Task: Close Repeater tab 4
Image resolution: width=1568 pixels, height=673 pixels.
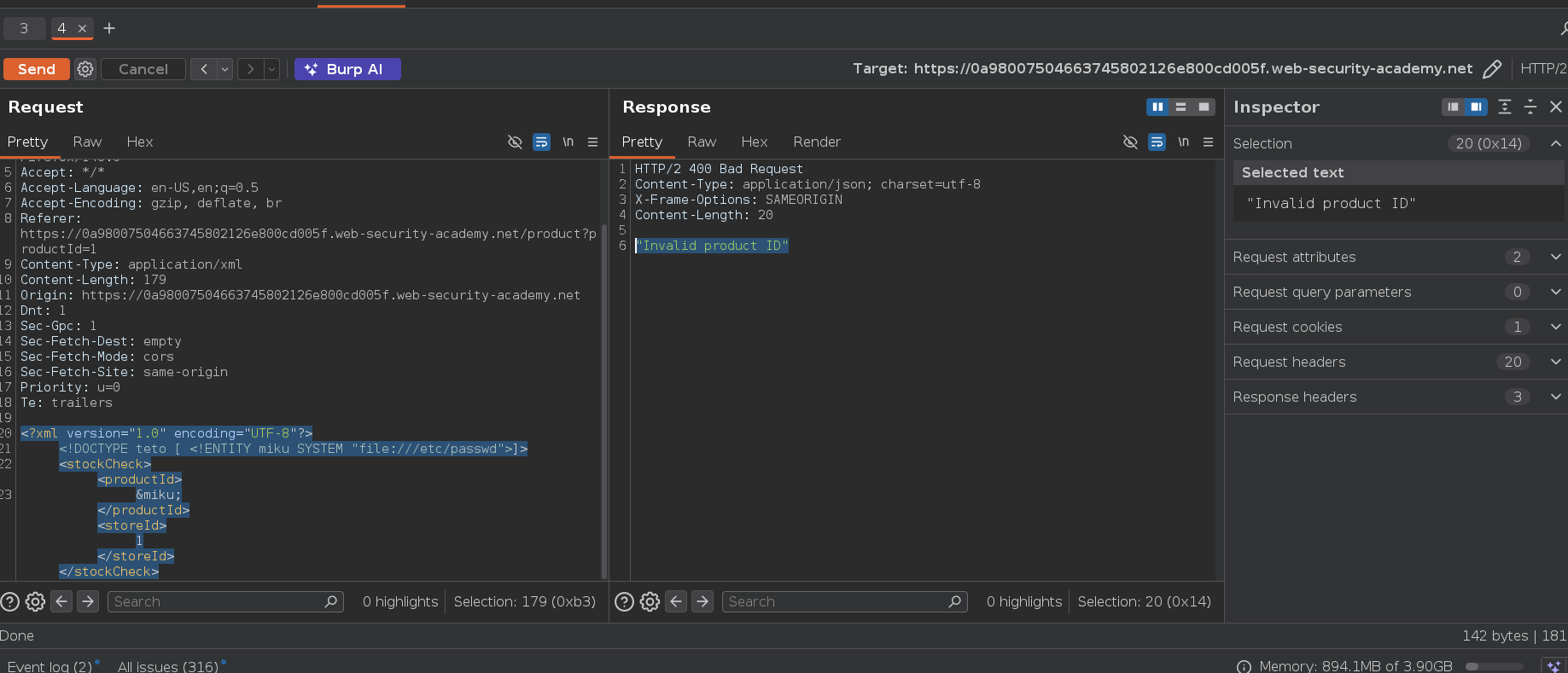Action: [82, 28]
